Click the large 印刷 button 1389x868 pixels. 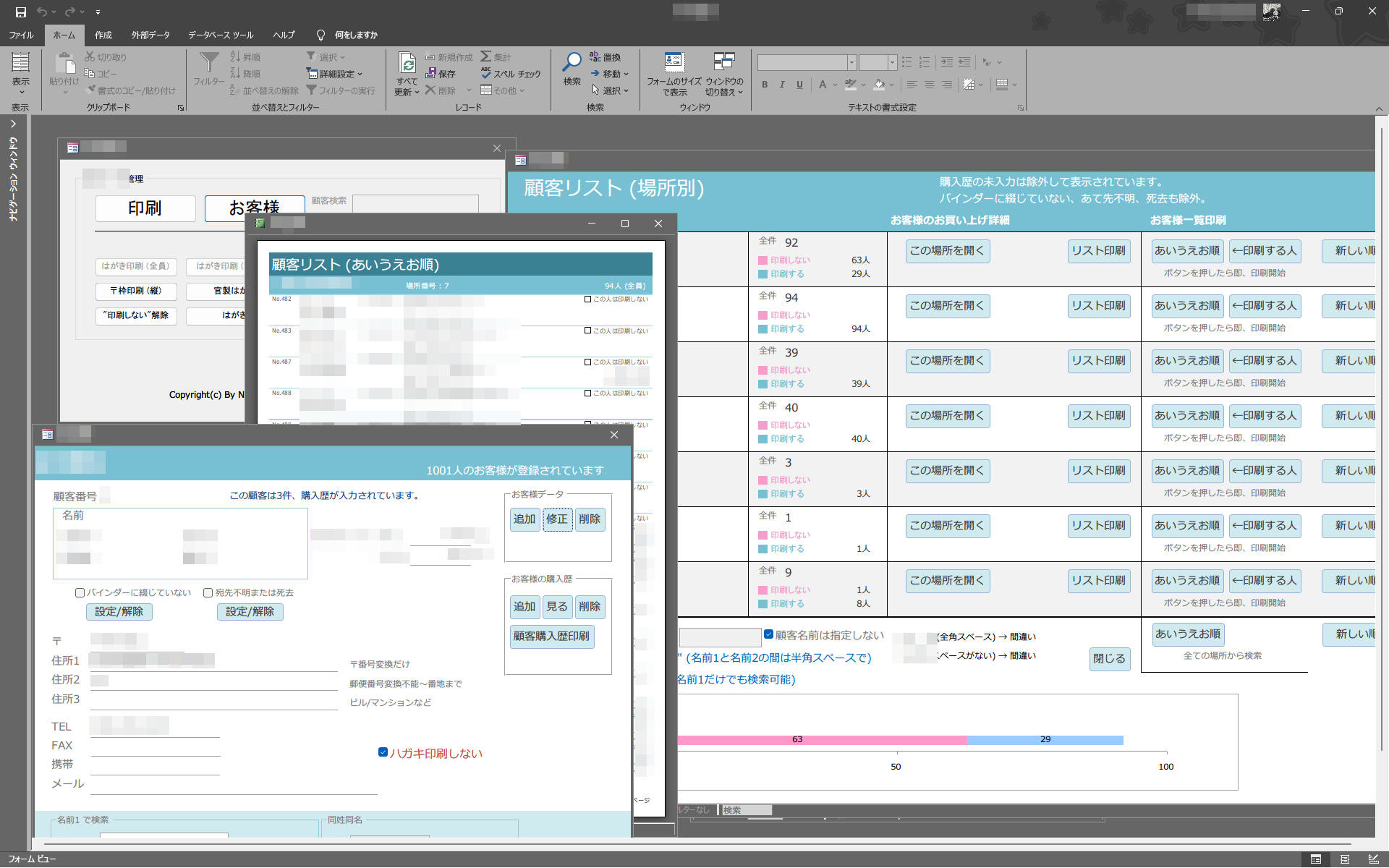click(x=145, y=208)
